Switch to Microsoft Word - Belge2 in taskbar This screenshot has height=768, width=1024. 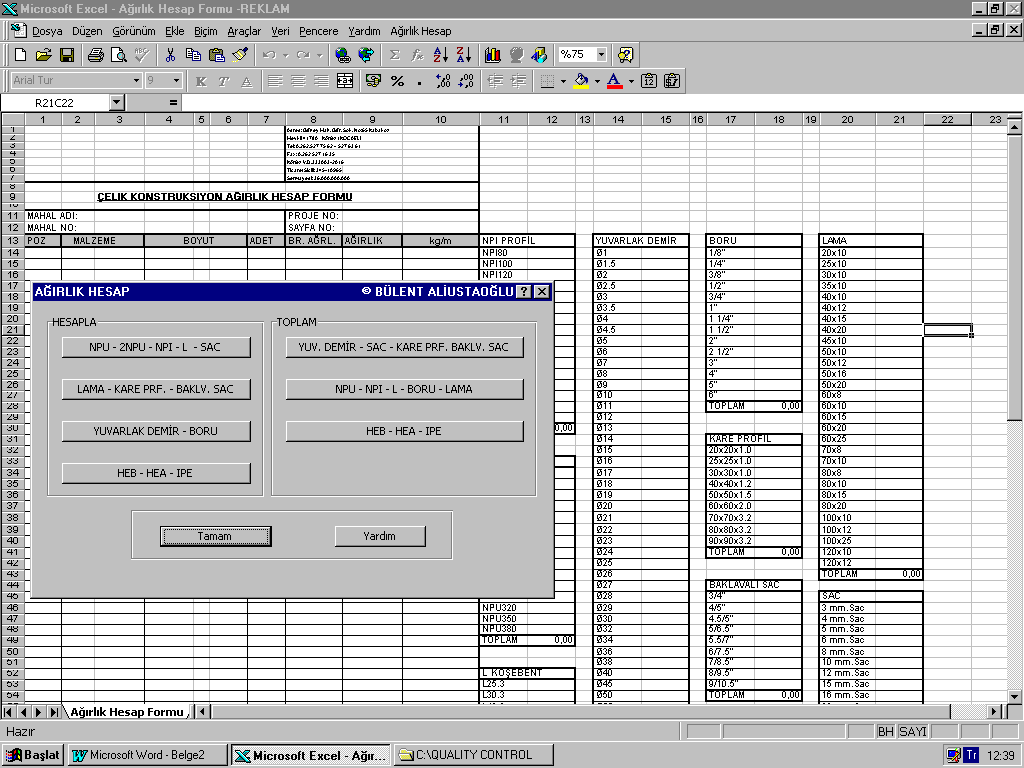click(147, 755)
